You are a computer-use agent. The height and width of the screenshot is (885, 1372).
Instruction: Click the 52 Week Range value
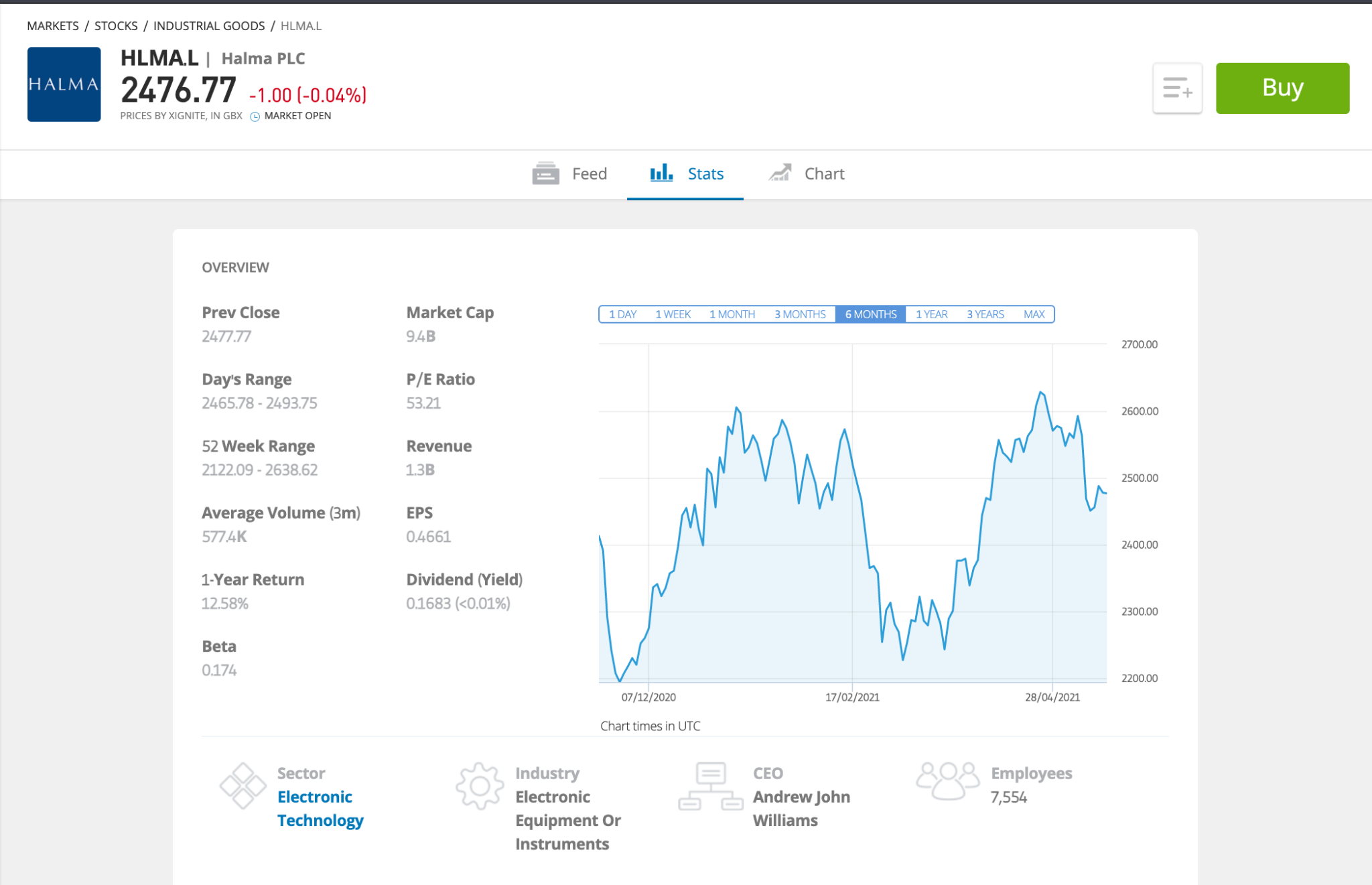coord(259,470)
